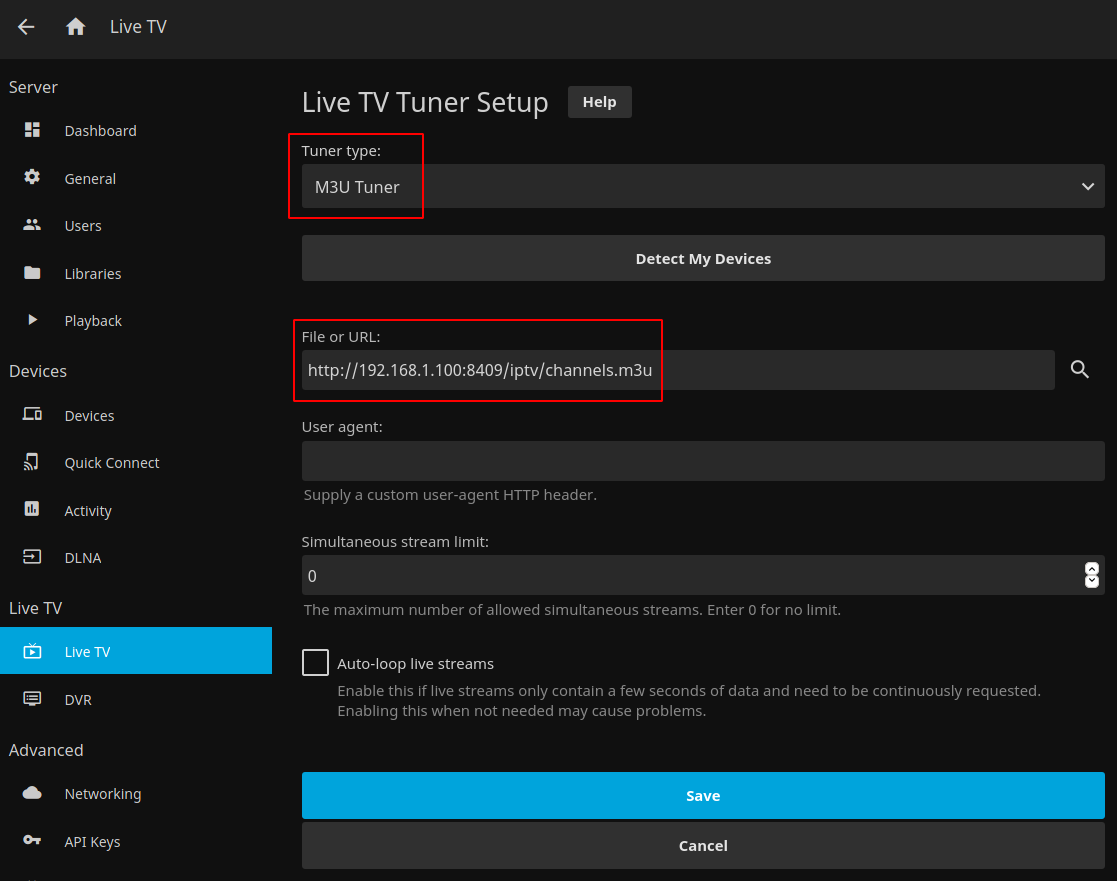Open the DVR settings page
Image resolution: width=1117 pixels, height=881 pixels.
78,700
